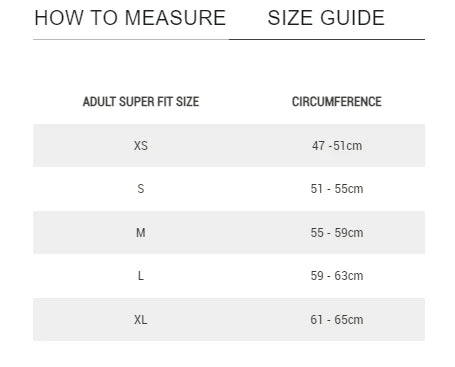
Task: Select the M size cell
Action: click(x=141, y=233)
